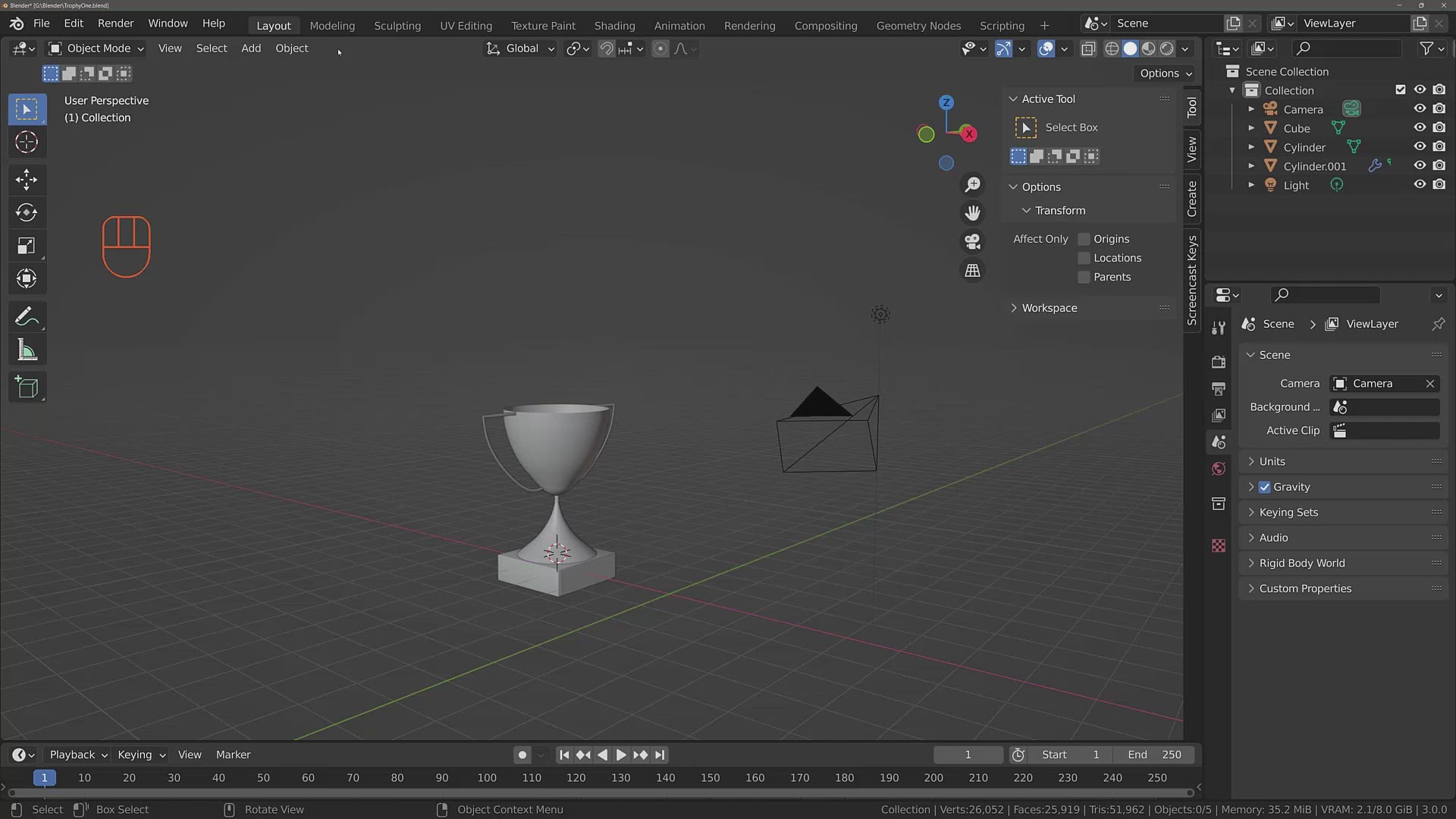Enable the Origins checkbox under Affect Only
1456x819 pixels.
point(1084,239)
